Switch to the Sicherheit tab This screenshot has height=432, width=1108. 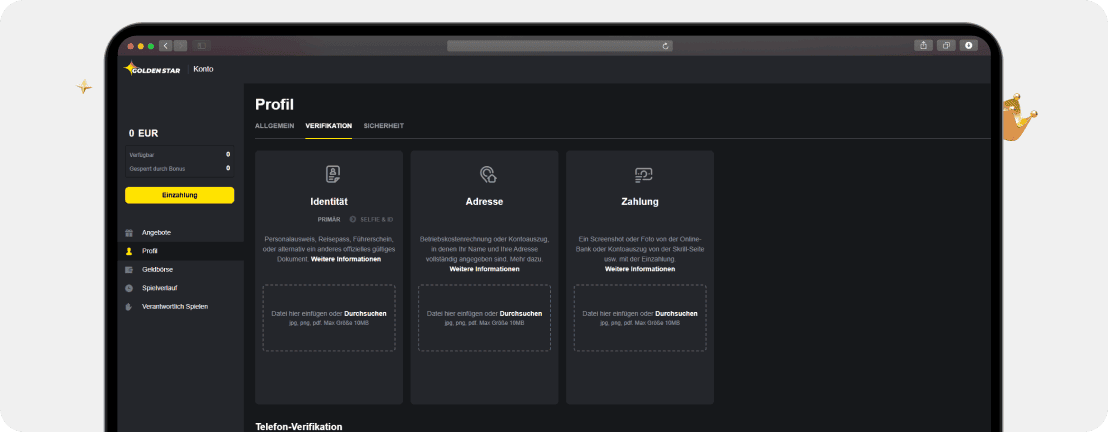click(384, 126)
